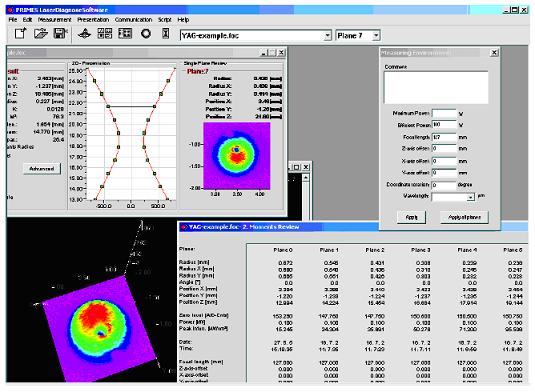Click inside the Comment text area
Screen dimensions: 535x392
pyautogui.click(x=436, y=87)
